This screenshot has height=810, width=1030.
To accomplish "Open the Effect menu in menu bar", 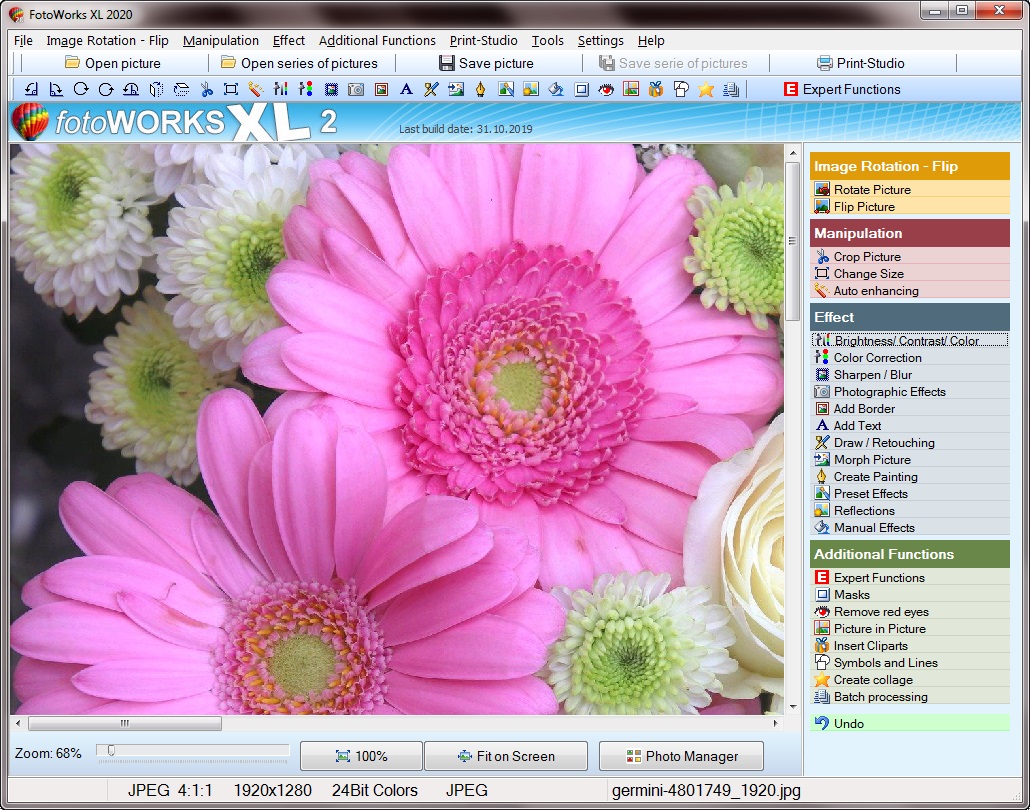I will (x=288, y=41).
